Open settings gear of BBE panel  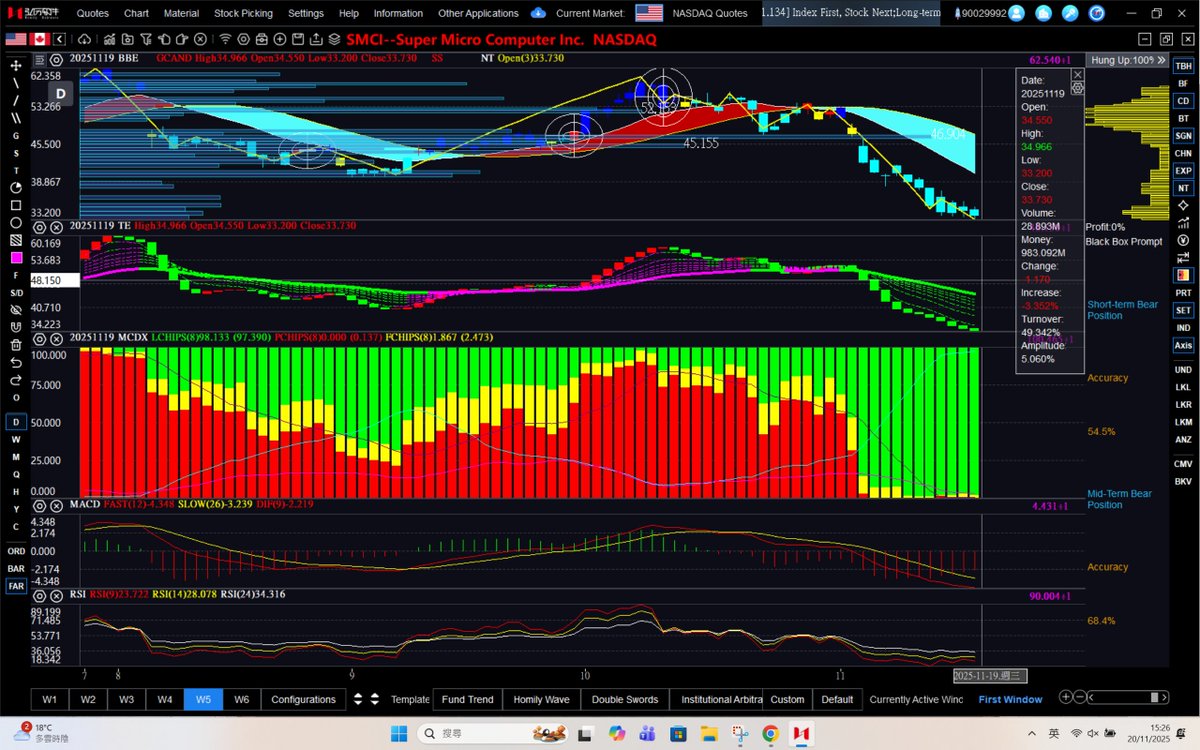pos(57,60)
